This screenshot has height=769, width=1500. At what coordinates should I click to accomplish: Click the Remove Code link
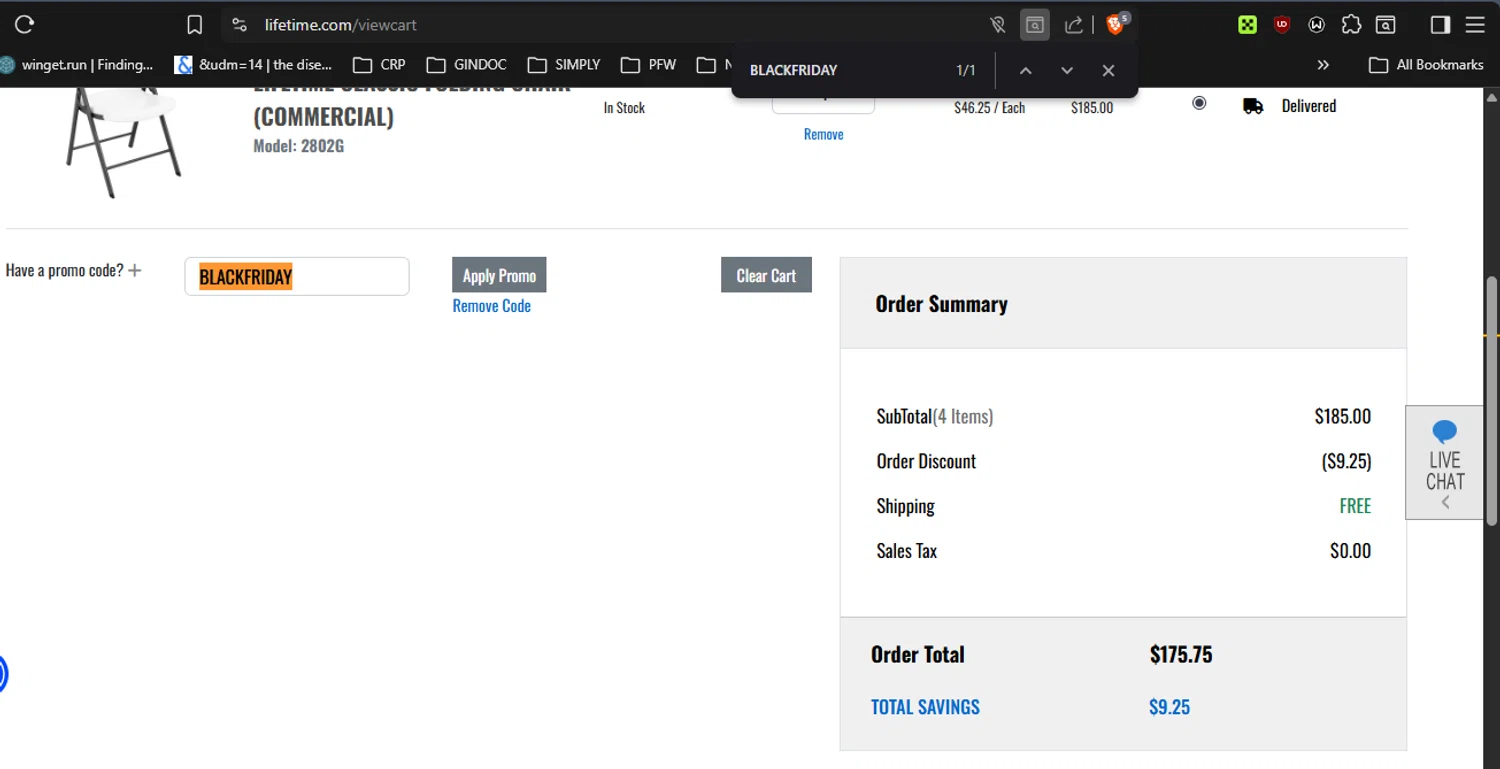(491, 306)
